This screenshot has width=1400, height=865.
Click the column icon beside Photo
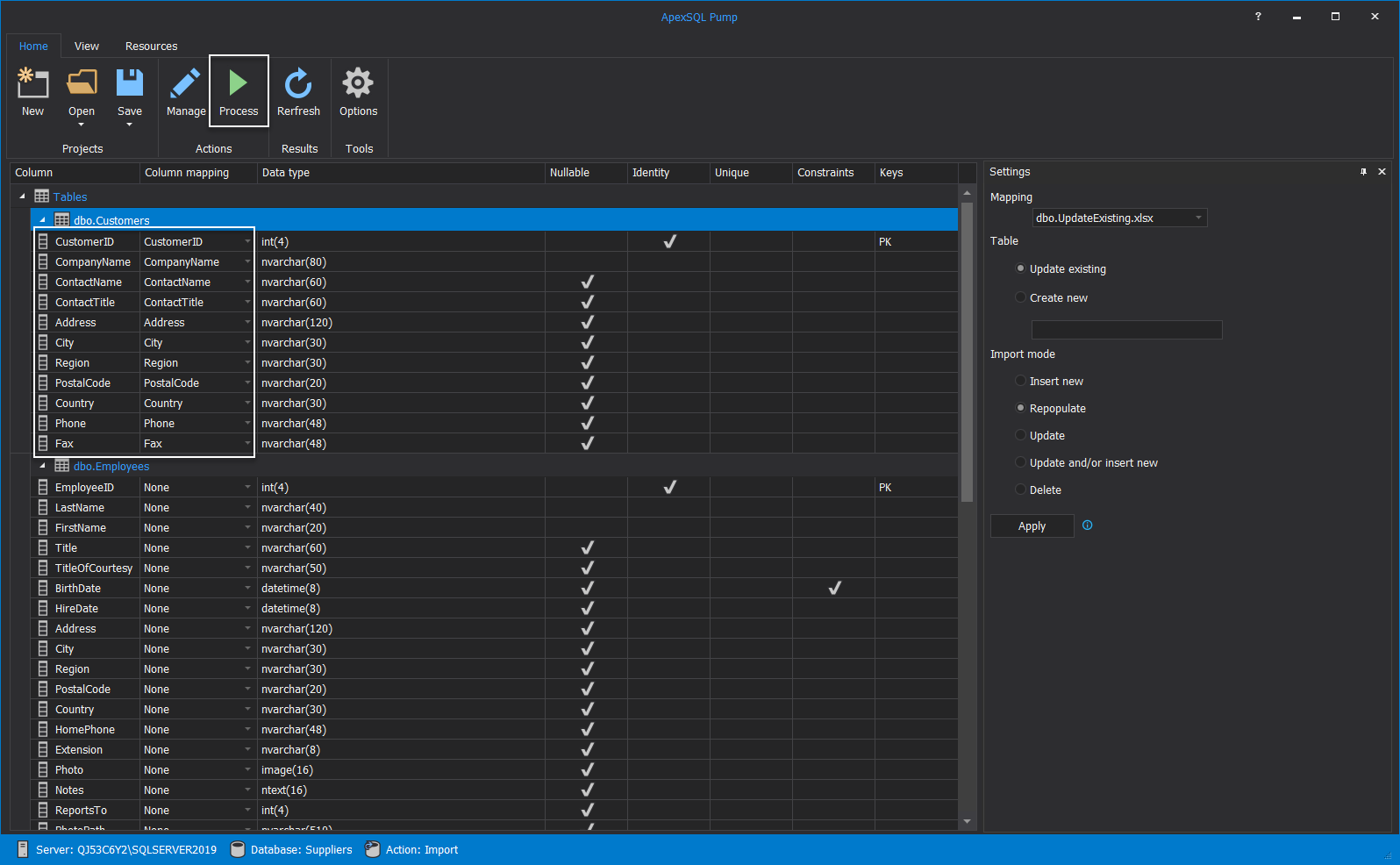(x=43, y=769)
